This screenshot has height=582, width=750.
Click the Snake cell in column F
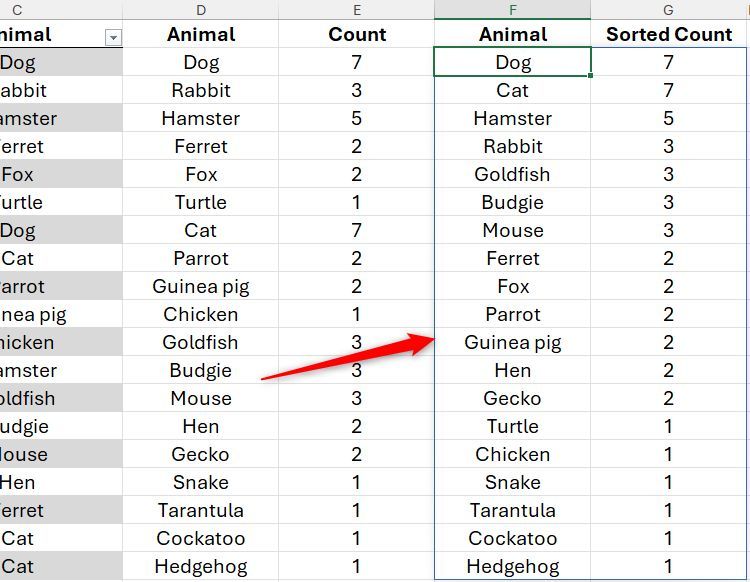click(513, 482)
